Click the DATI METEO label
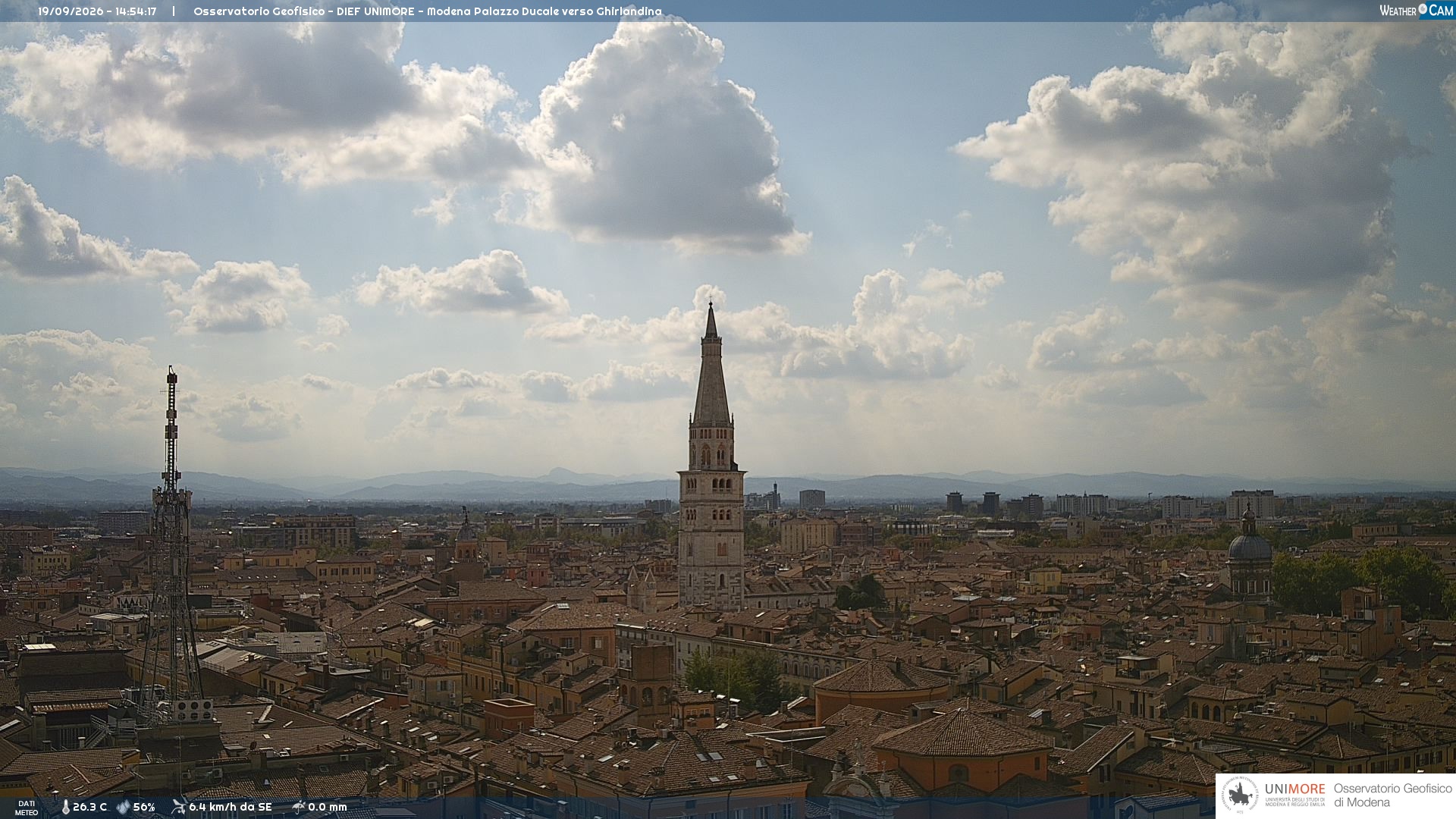Viewport: 1456px width, 819px height. tap(27, 808)
